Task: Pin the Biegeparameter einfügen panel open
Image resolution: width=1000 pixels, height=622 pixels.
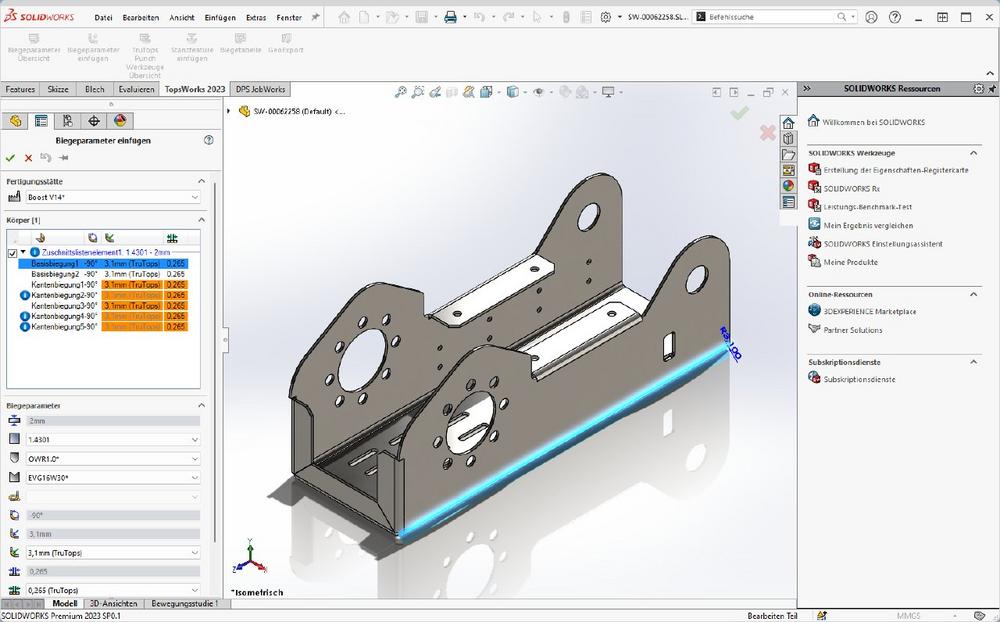Action: tap(63, 158)
